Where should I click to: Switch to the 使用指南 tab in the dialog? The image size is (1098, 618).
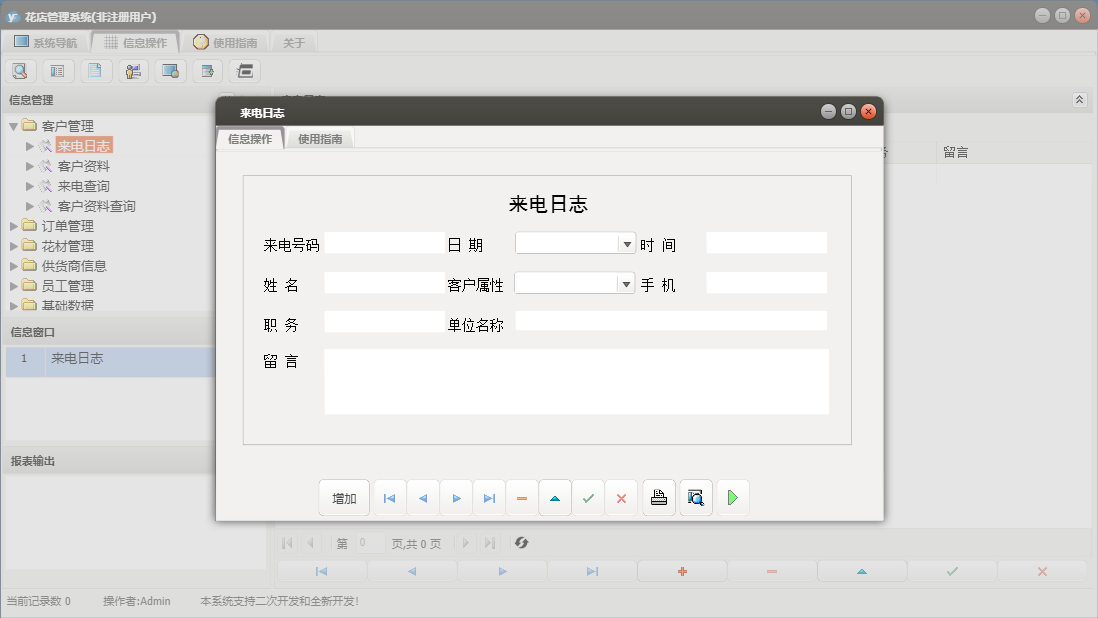[x=319, y=139]
